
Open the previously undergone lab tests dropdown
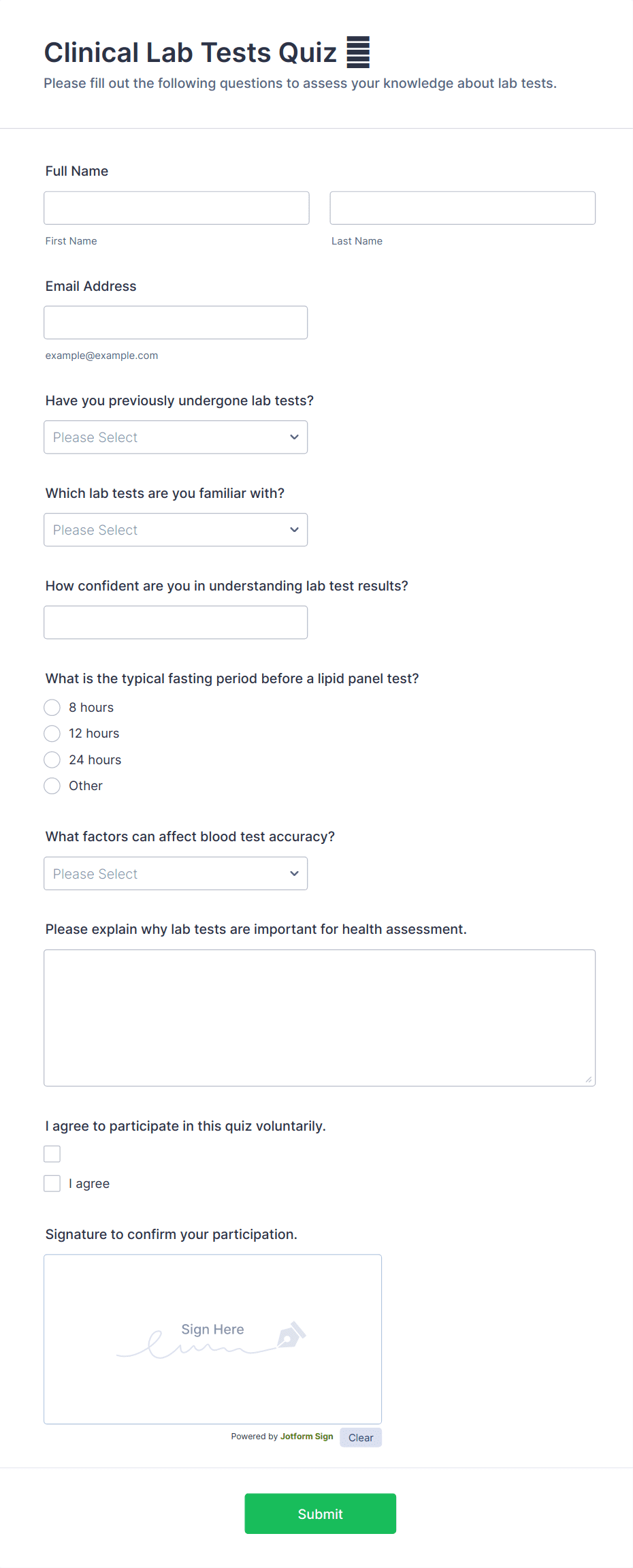click(176, 437)
